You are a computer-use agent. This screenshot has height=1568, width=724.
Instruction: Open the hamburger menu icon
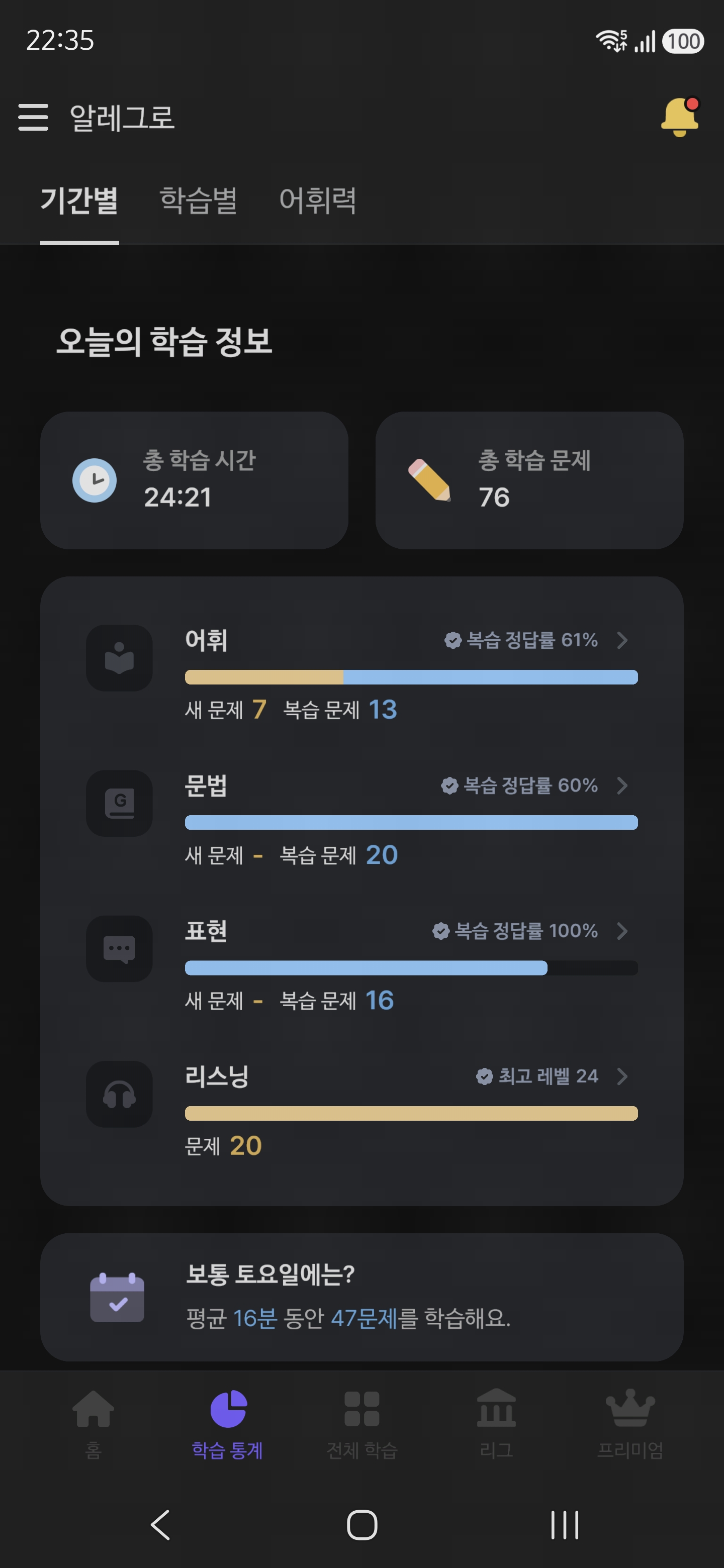pos(33,117)
